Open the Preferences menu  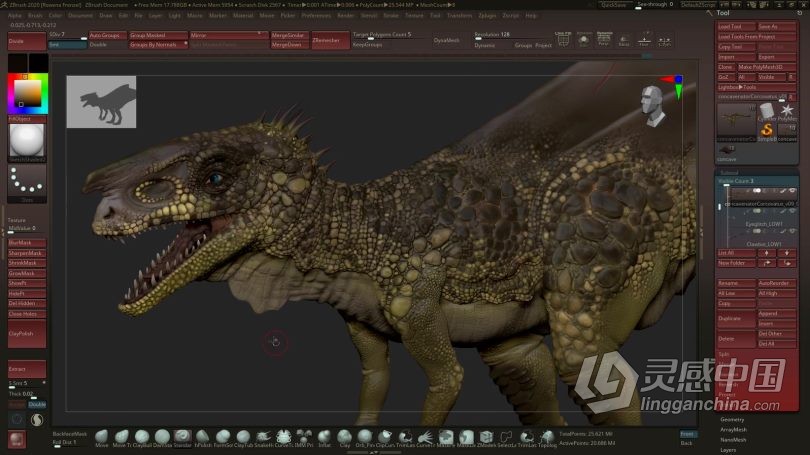coord(316,16)
